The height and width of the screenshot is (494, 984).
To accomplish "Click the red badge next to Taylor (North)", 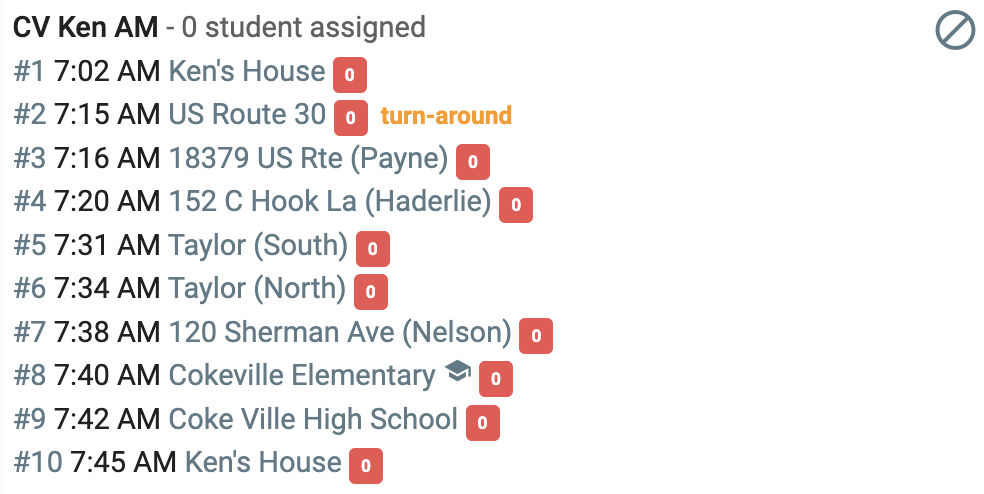I will (x=371, y=292).
